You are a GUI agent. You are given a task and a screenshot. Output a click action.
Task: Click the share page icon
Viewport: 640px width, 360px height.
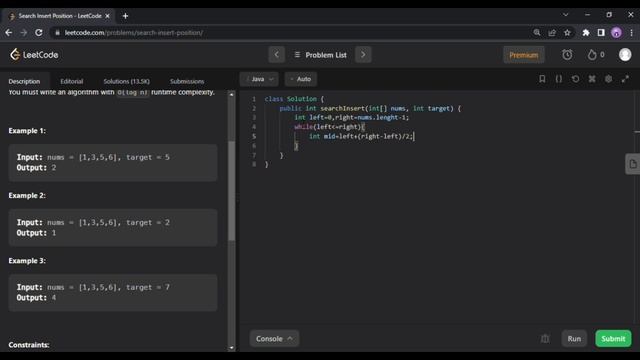point(552,33)
